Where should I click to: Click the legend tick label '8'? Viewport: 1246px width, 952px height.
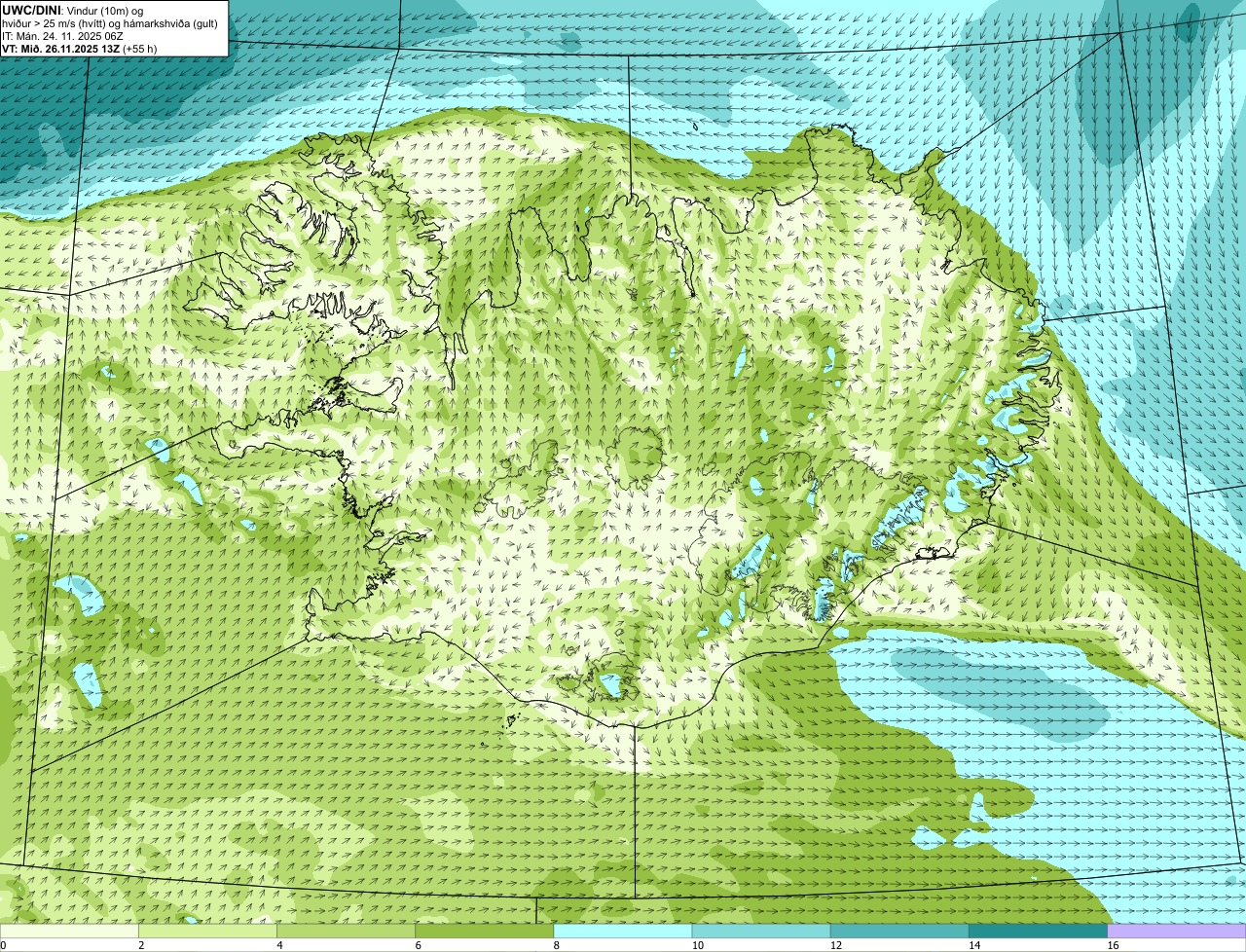pos(556,945)
